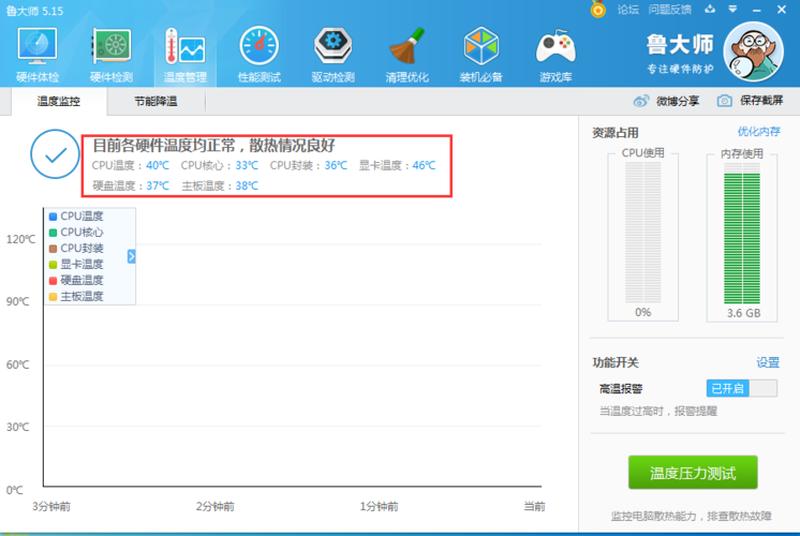The width and height of the screenshot is (800, 536).
Task: Switch to the 温度监控 tab
Action: click(59, 101)
